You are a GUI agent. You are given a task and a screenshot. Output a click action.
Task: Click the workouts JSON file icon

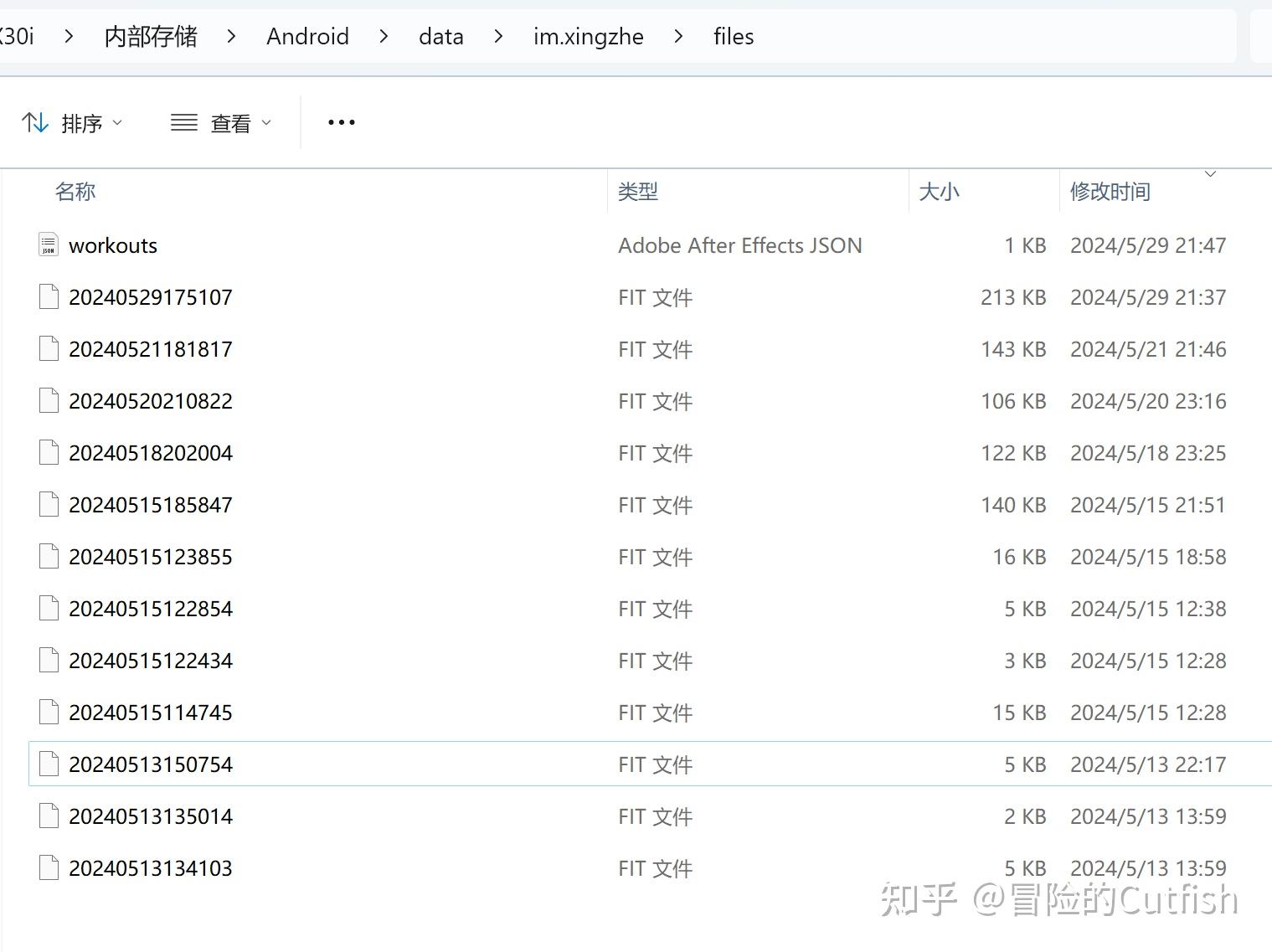(x=49, y=245)
